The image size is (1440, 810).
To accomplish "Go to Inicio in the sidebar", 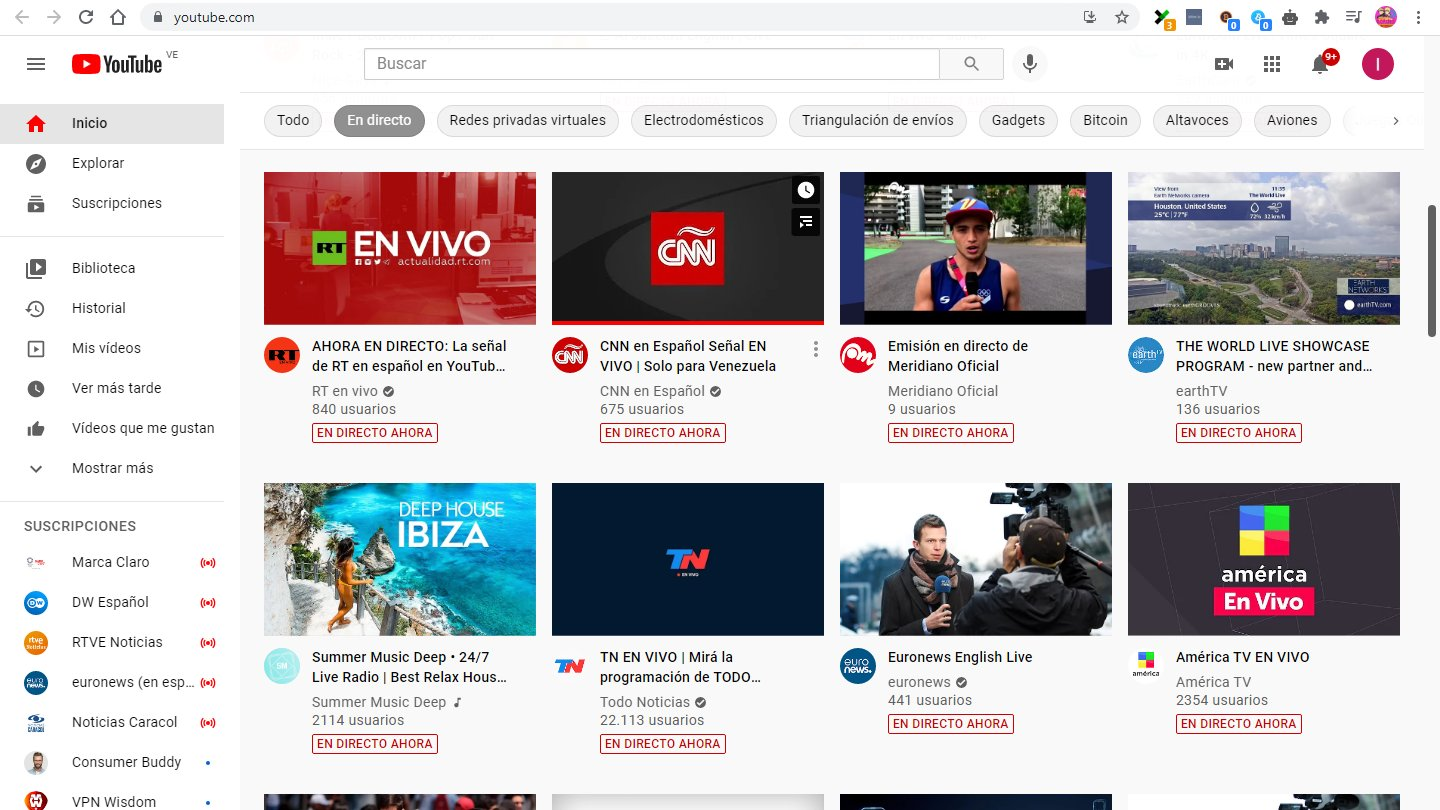I will click(x=112, y=123).
